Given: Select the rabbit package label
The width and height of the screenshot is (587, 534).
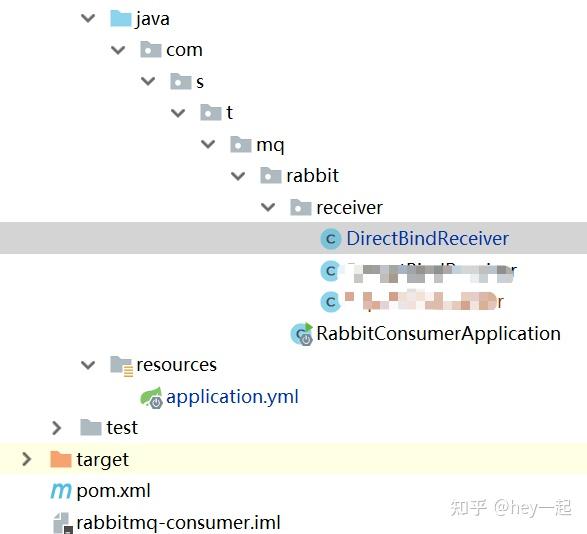Looking at the screenshot, I should coord(313,176).
